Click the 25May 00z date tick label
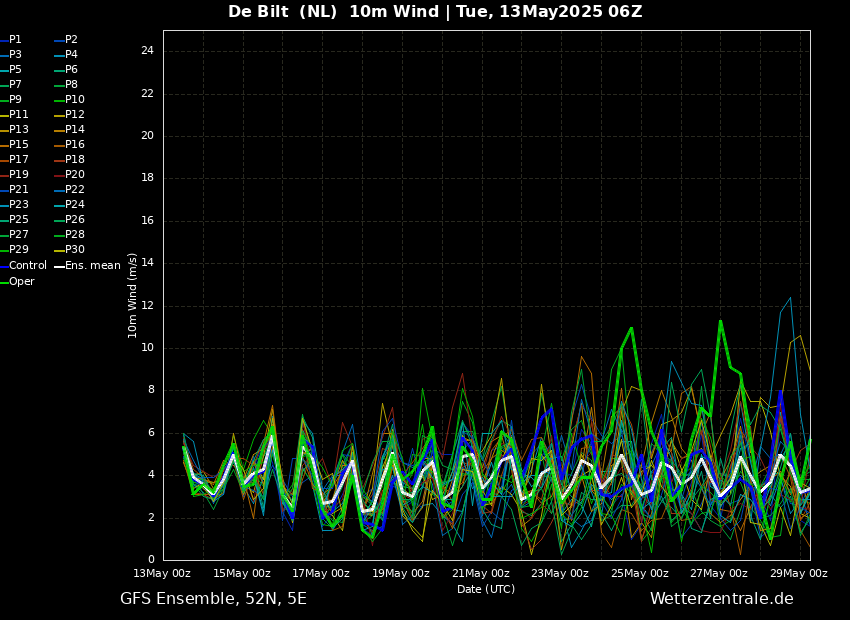Viewport: 850px width, 620px height. [640, 574]
